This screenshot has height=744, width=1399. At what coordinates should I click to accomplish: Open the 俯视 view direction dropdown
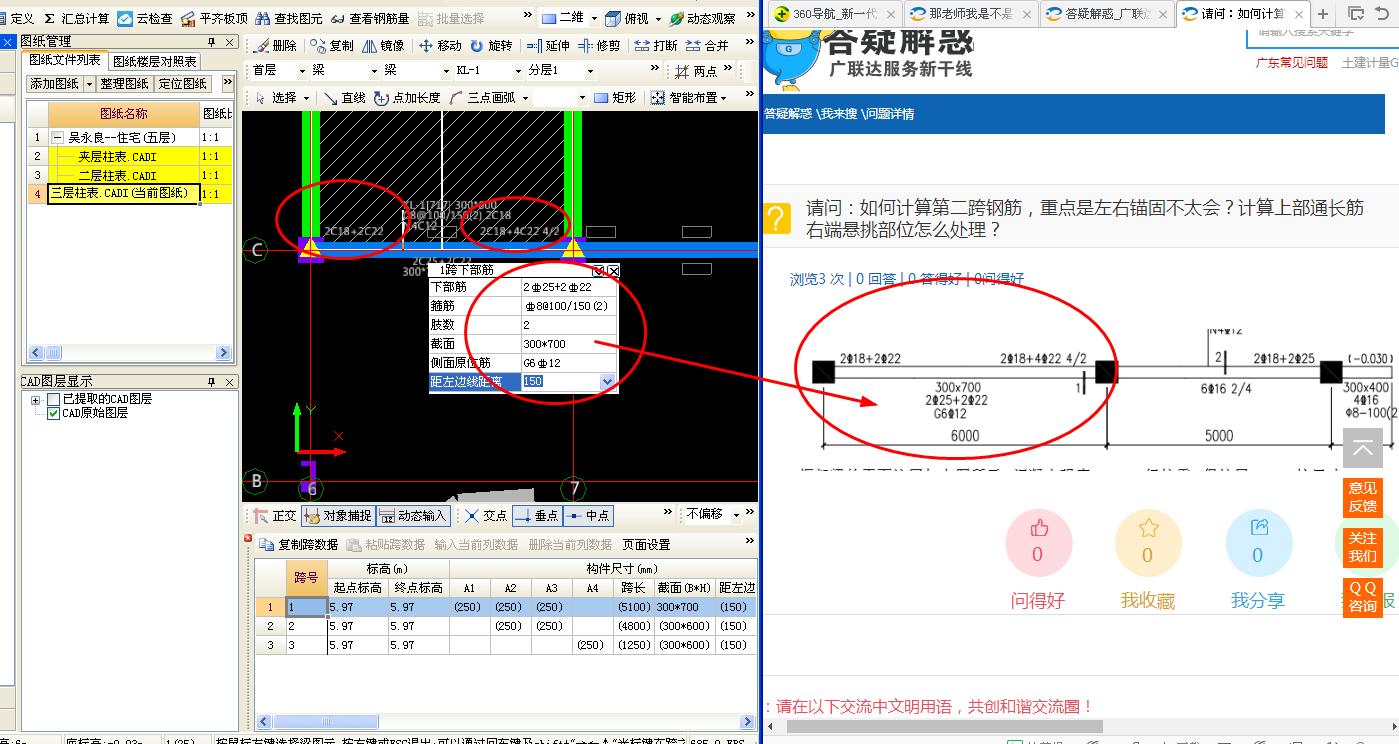point(656,19)
